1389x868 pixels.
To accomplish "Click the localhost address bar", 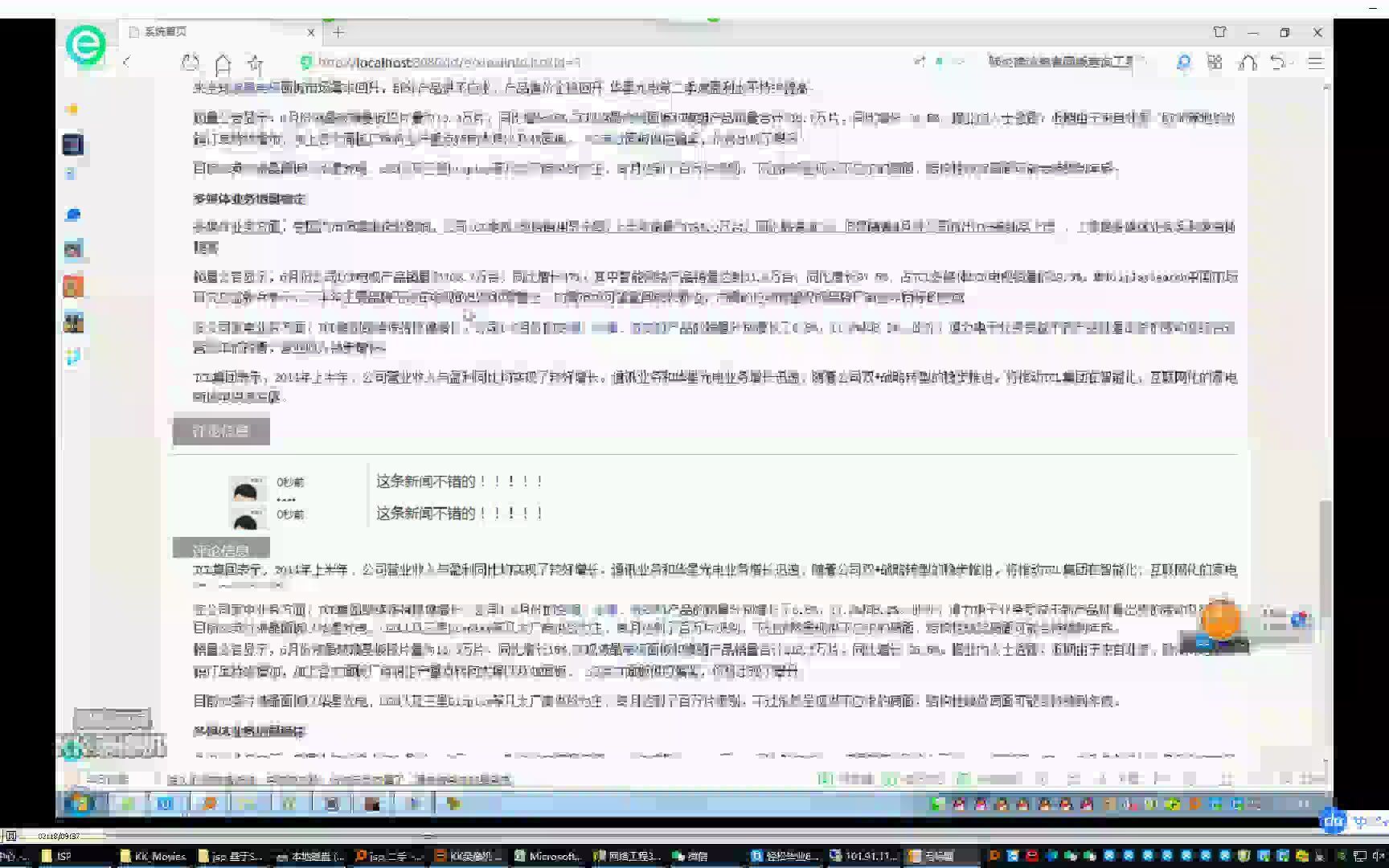I will 603,62.
